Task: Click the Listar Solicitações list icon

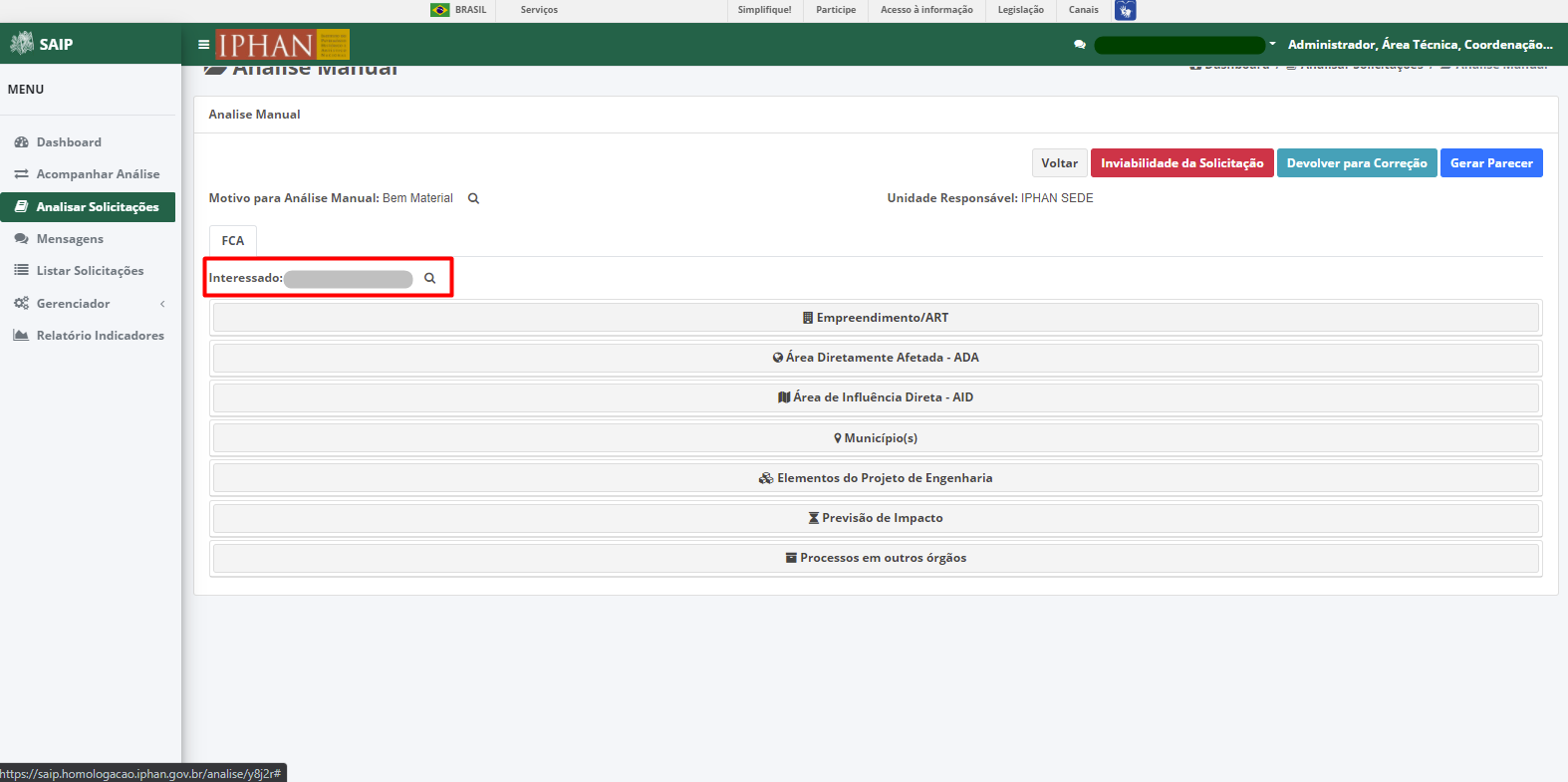Action: pyautogui.click(x=21, y=271)
